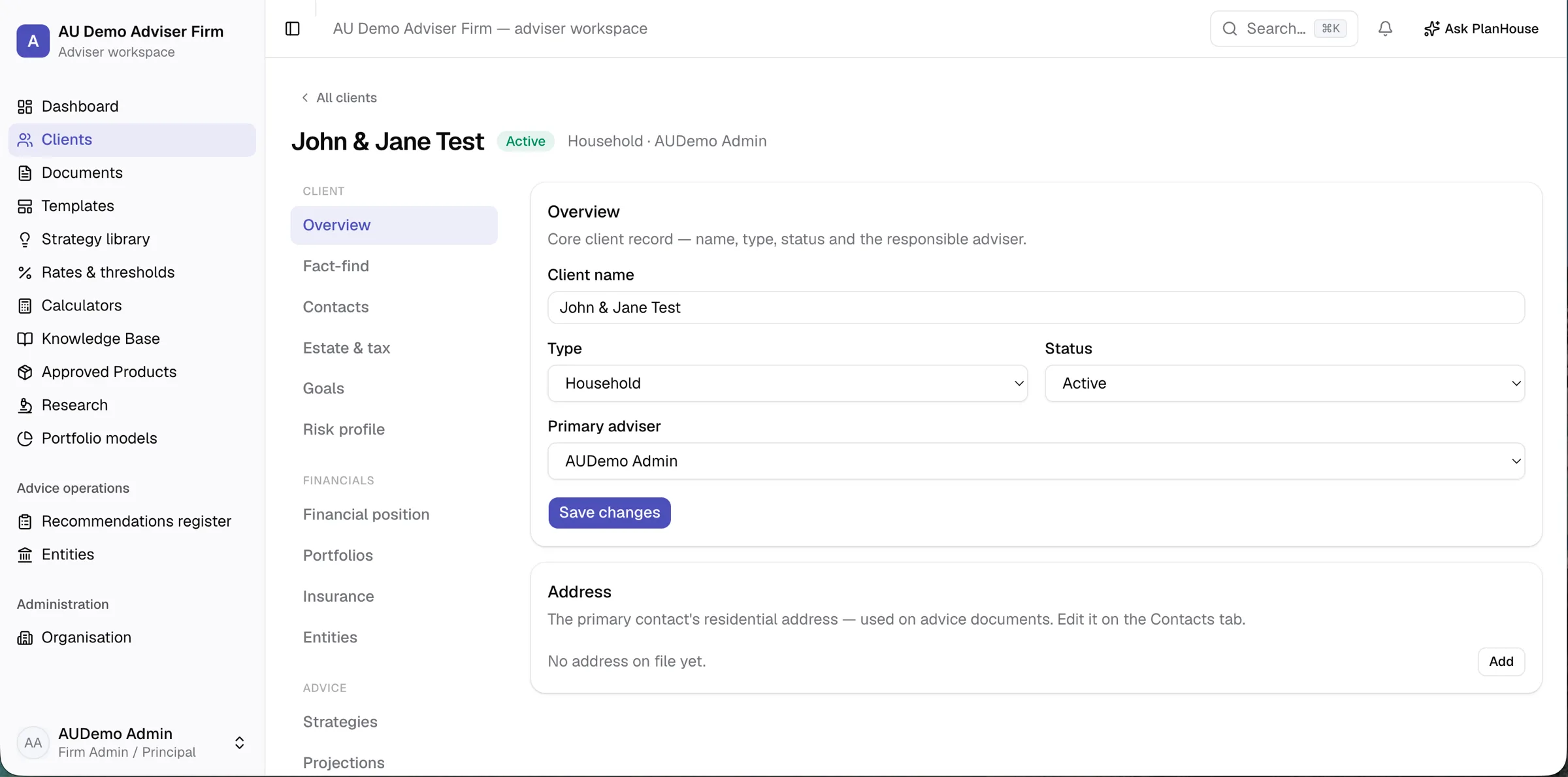
Task: Open the Organisation menu item
Action: pos(132,638)
